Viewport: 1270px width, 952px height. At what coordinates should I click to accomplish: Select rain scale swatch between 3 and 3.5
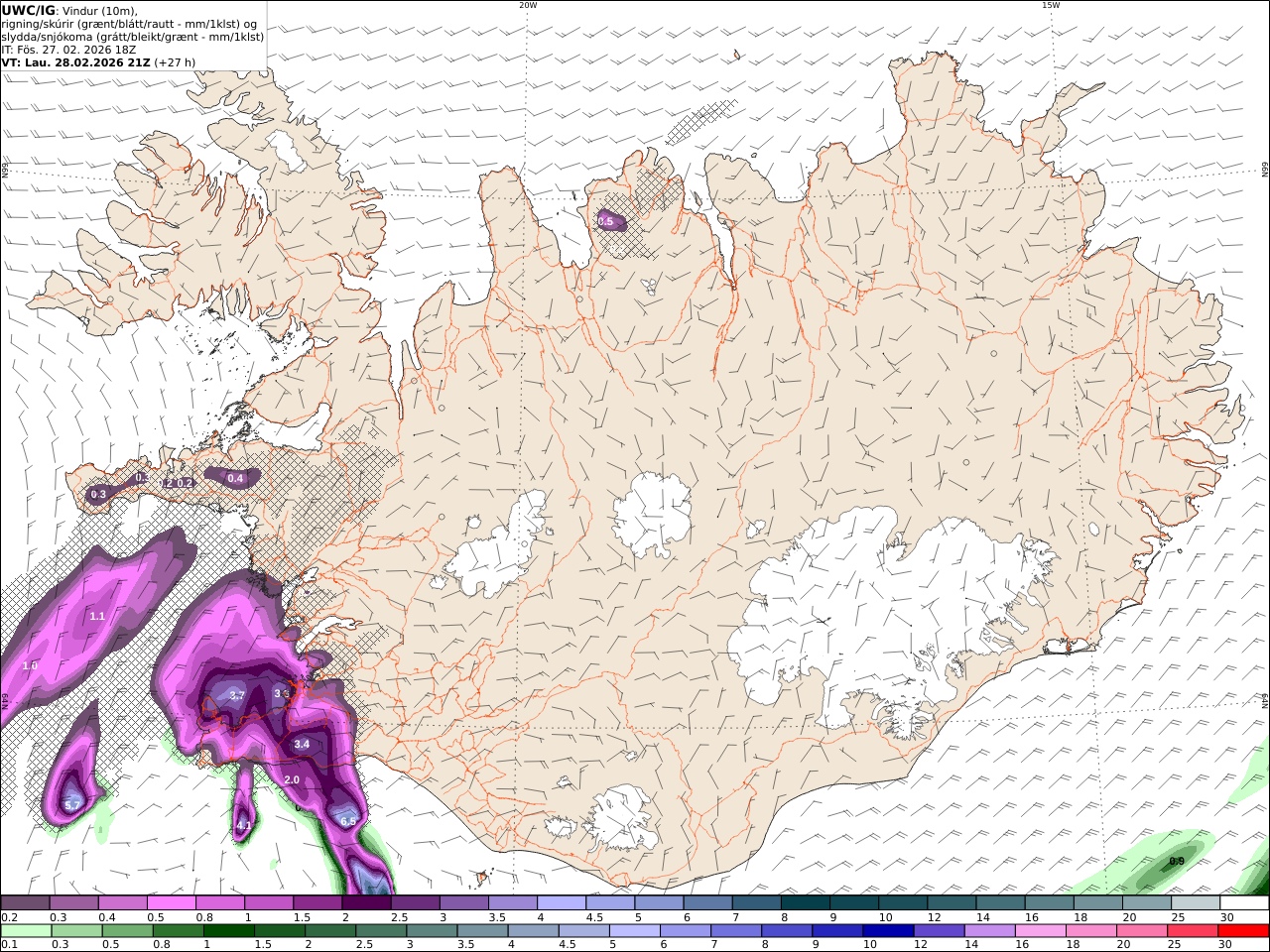click(432, 931)
